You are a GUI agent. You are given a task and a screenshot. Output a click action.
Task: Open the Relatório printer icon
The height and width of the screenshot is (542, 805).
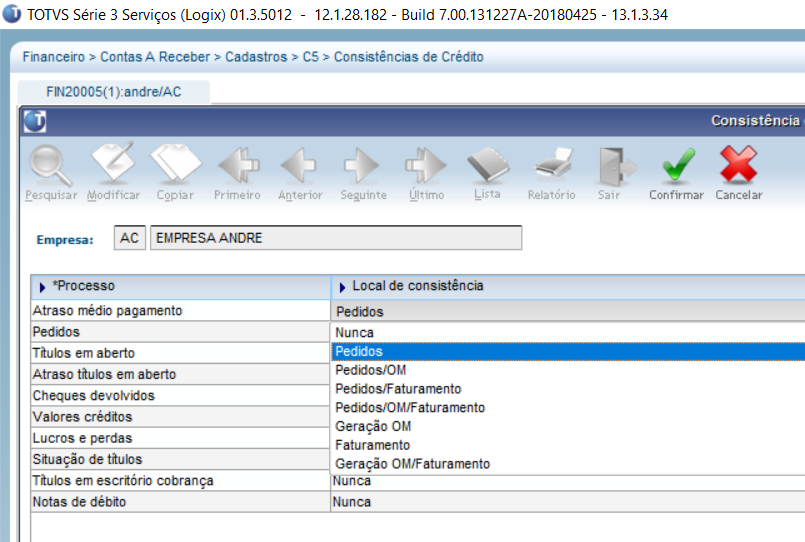coord(553,164)
